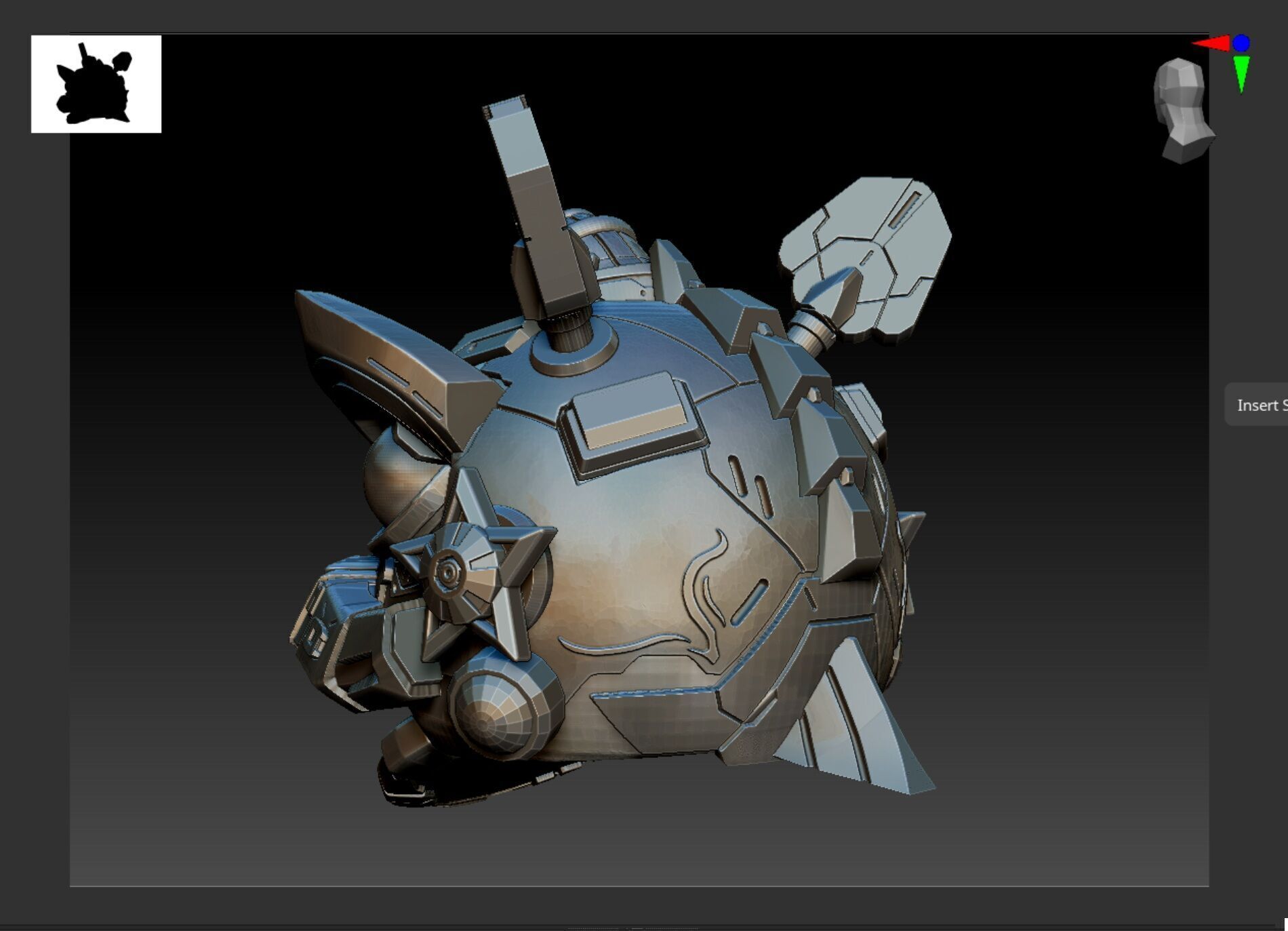The image size is (1288, 931).
Task: Click the partially visible Insert button
Action: 1257,405
